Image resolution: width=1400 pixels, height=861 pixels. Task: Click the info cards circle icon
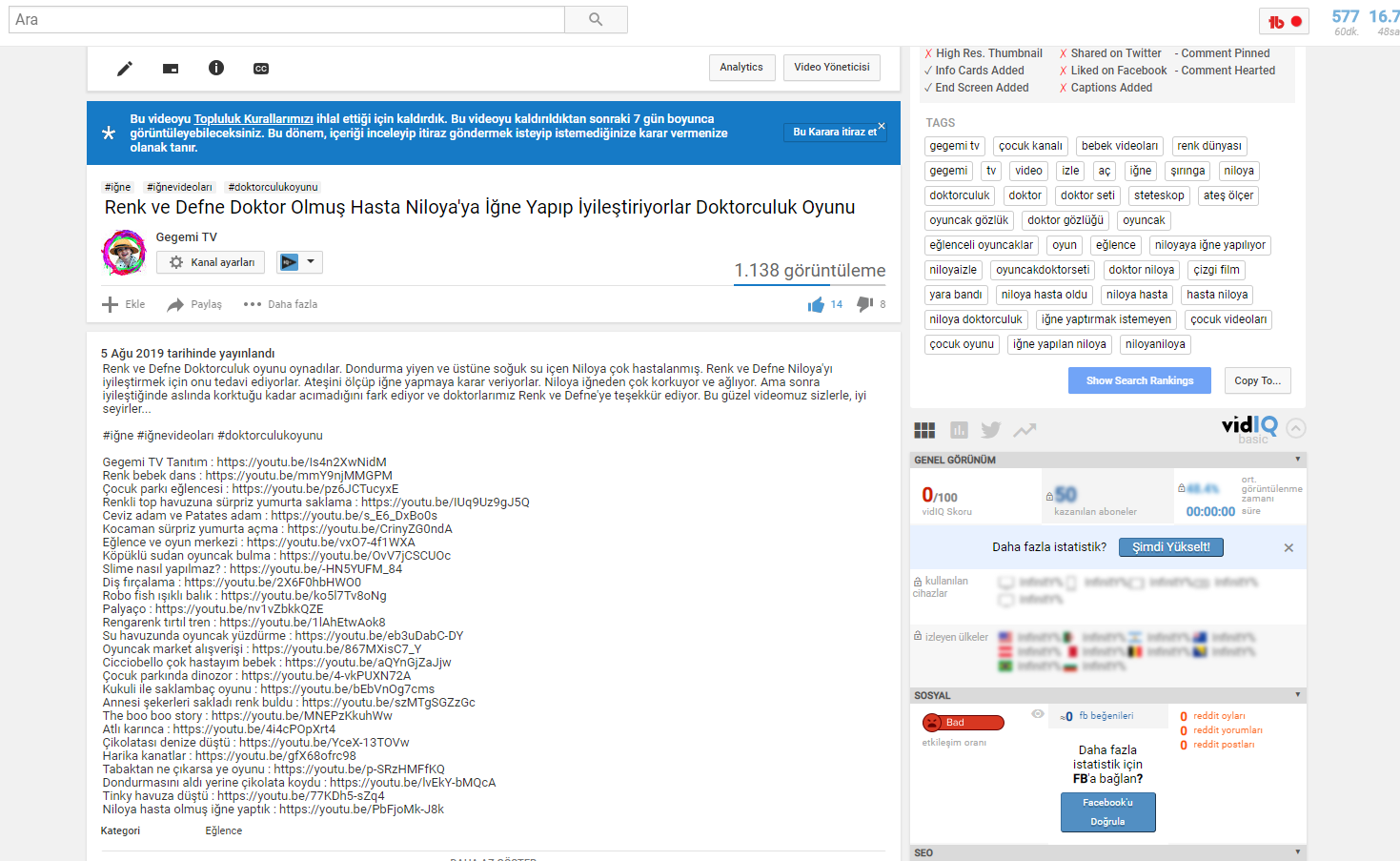tap(216, 68)
